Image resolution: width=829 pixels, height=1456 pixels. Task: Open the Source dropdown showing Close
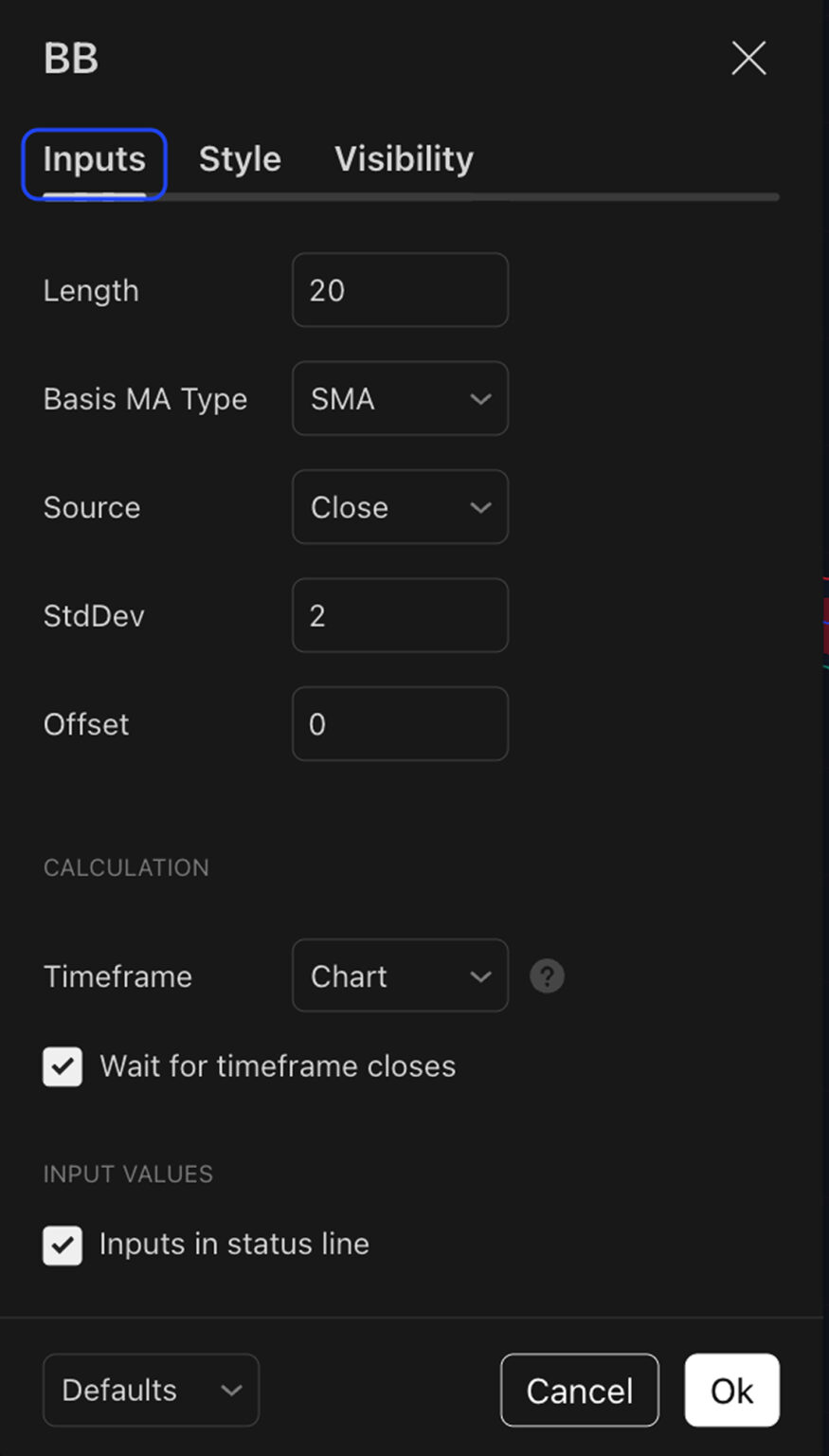400,507
